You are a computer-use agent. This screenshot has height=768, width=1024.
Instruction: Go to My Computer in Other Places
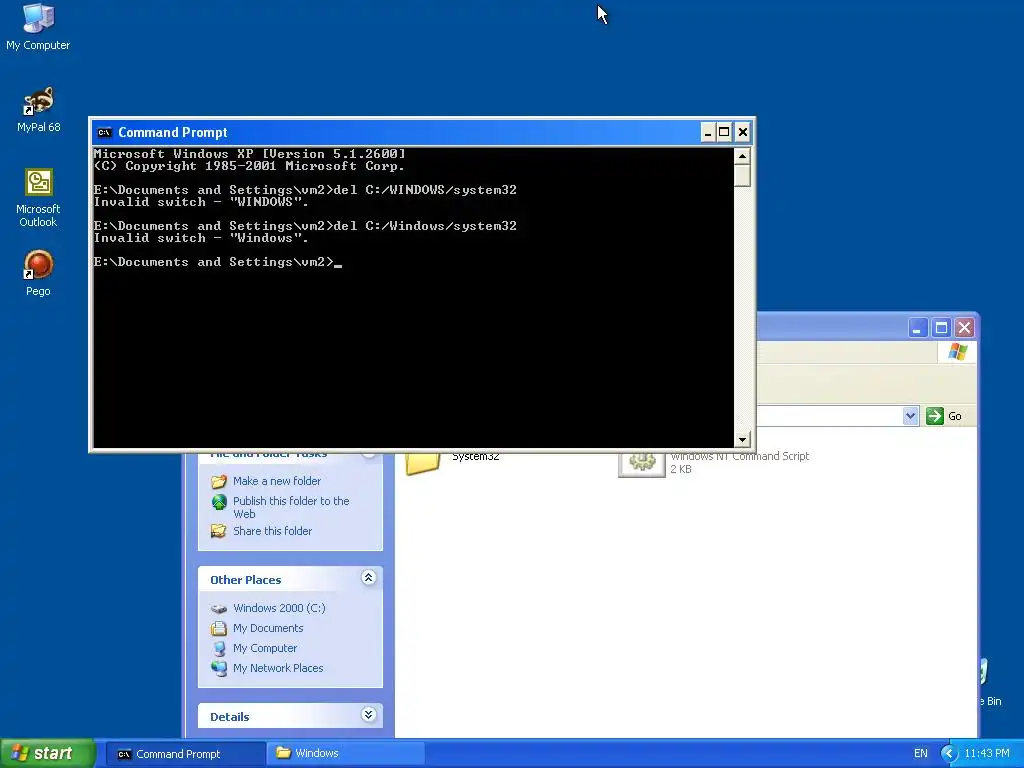pos(264,648)
